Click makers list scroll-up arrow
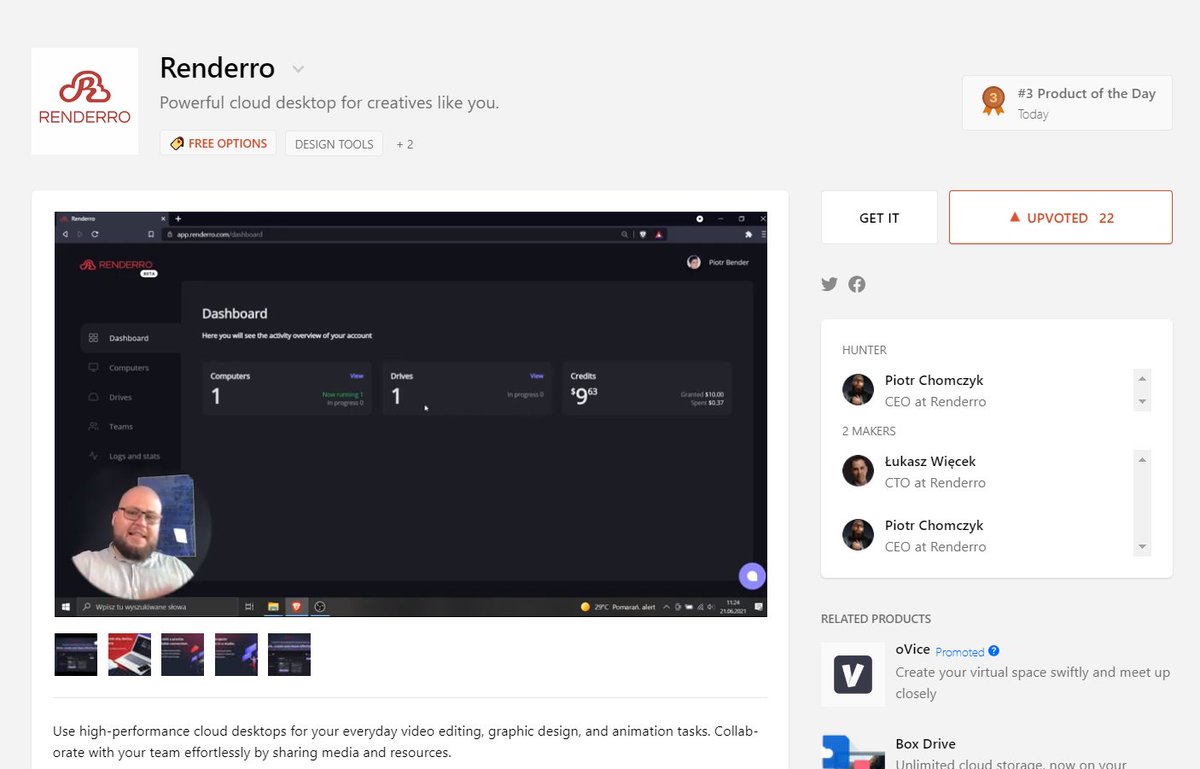The height and width of the screenshot is (769, 1200). (1142, 459)
